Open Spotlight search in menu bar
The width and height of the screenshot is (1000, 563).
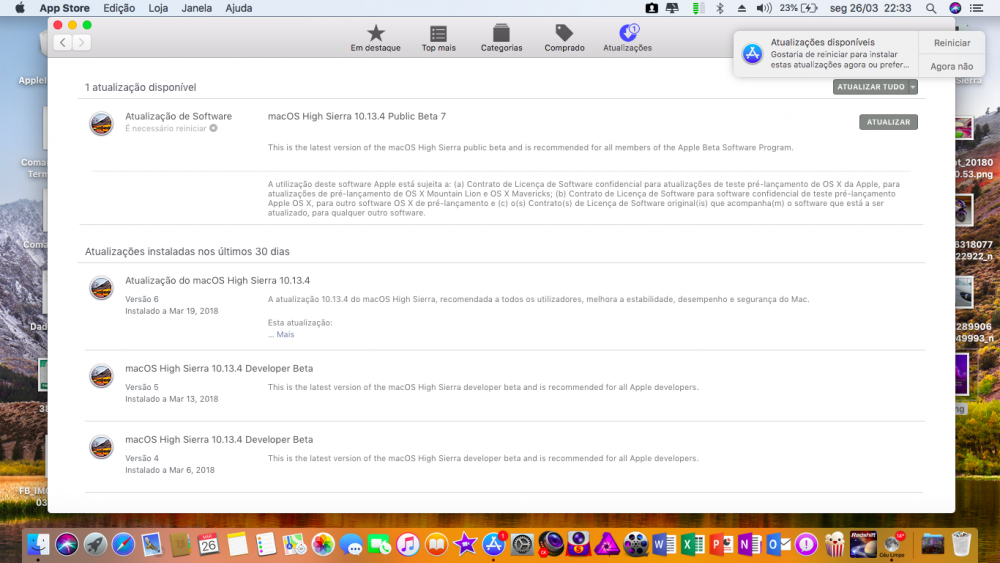[931, 8]
